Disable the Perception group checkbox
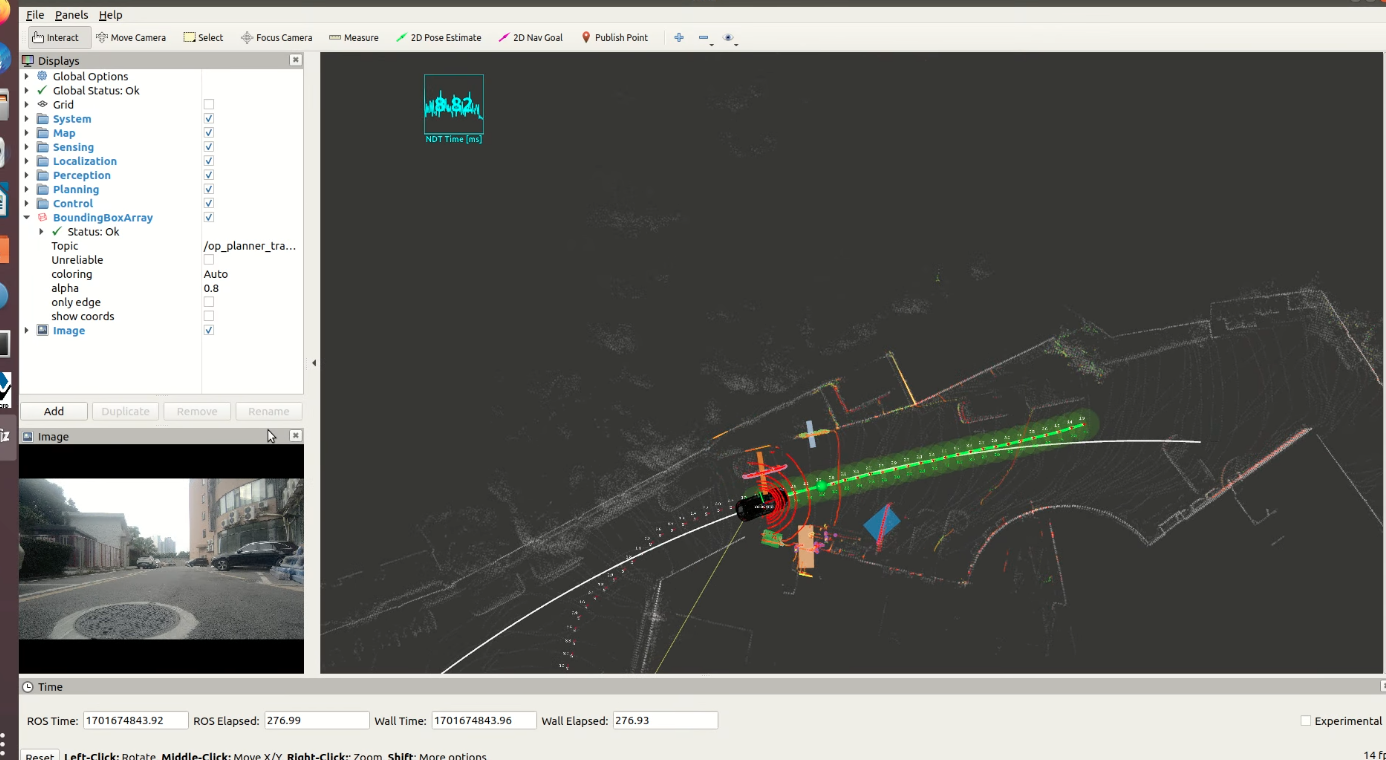The width and height of the screenshot is (1386, 760). click(209, 175)
